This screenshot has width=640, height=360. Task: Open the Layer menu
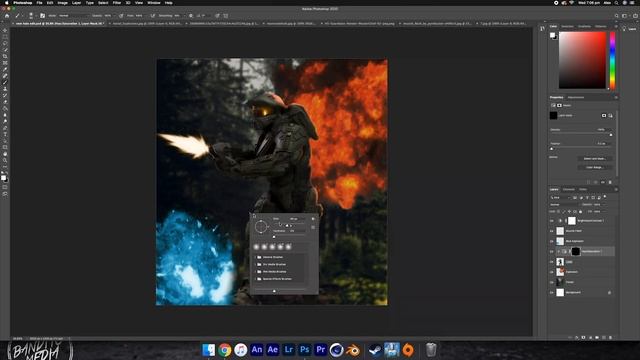coord(76,3)
